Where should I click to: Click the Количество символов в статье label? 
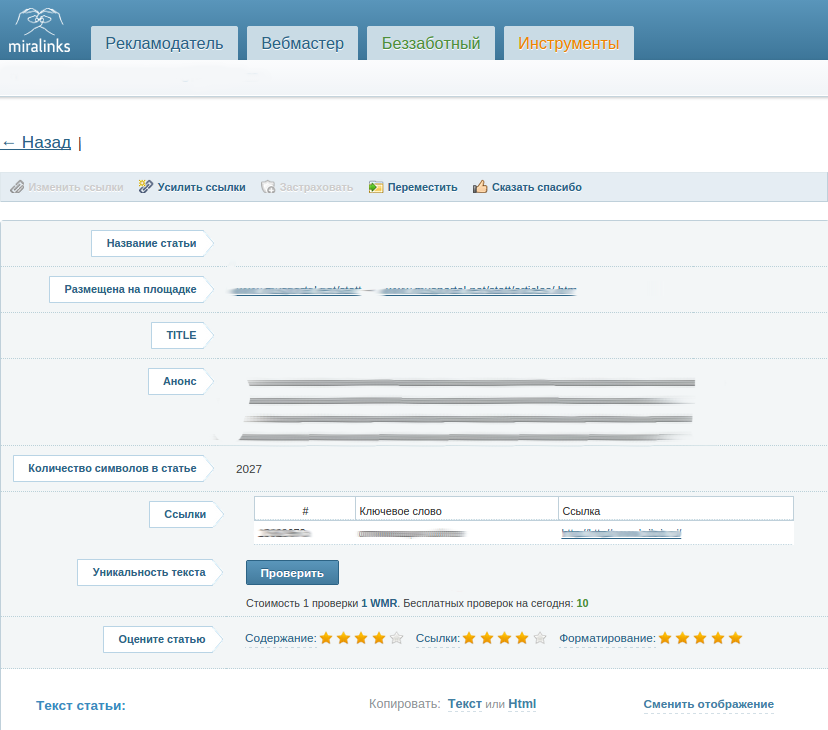(x=112, y=469)
